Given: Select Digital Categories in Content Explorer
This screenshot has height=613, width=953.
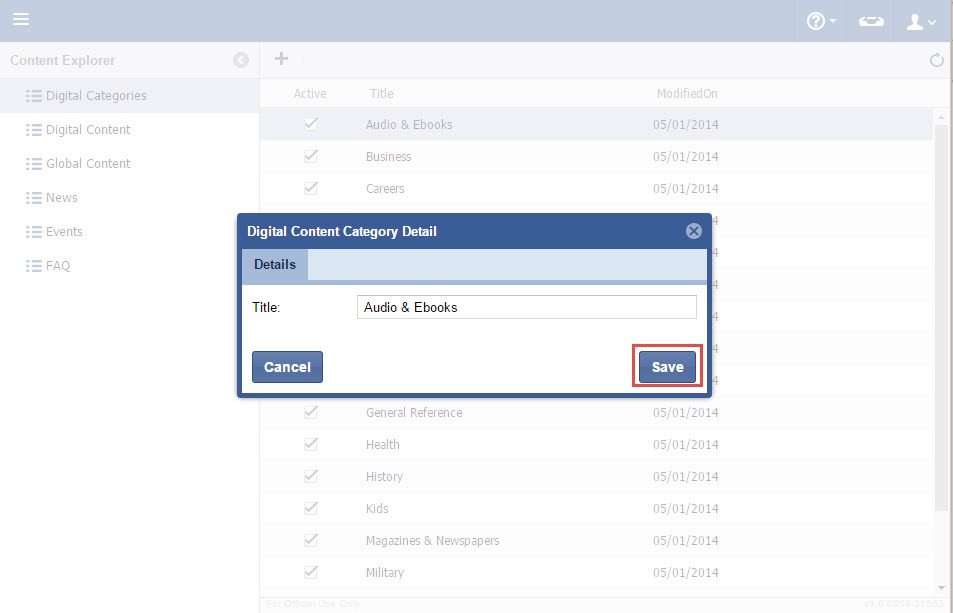Looking at the screenshot, I should 96,96.
